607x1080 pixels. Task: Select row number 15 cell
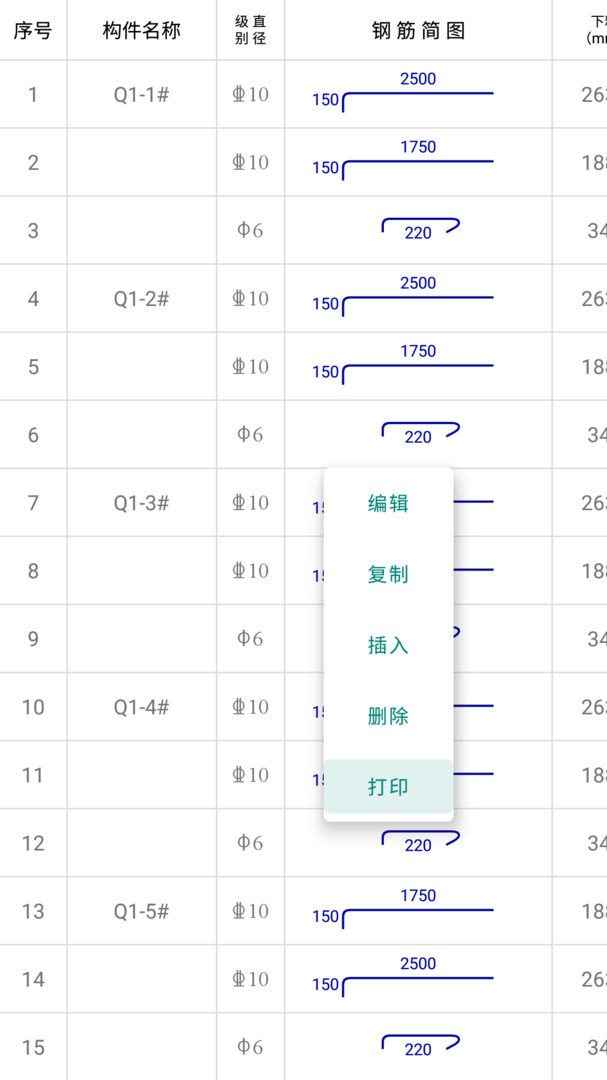coord(33,1047)
